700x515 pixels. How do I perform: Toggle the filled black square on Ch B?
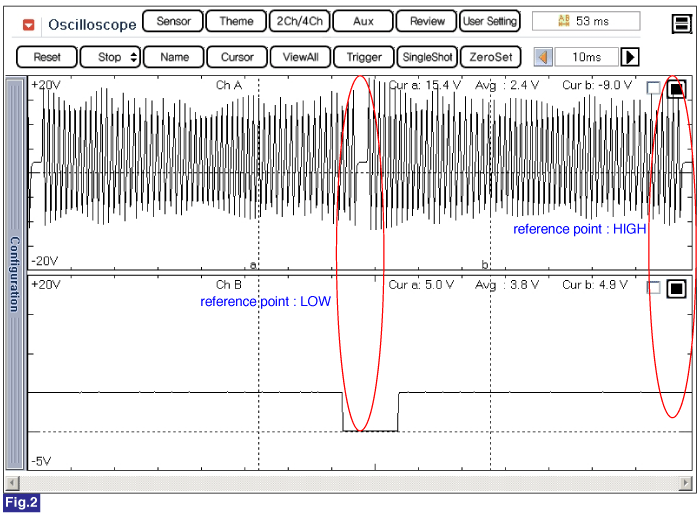coord(676,289)
